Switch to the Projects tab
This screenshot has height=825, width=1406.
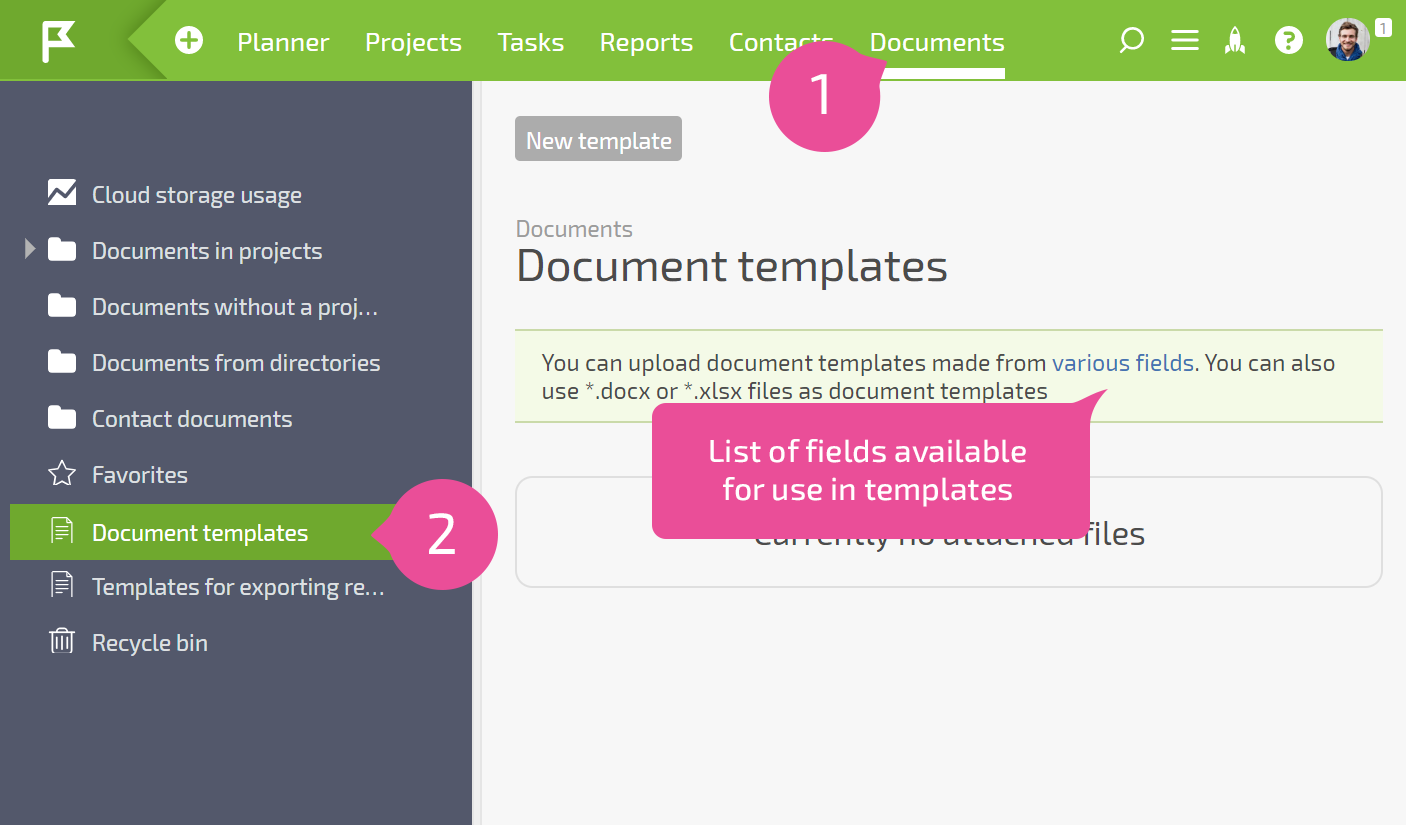pyautogui.click(x=413, y=42)
